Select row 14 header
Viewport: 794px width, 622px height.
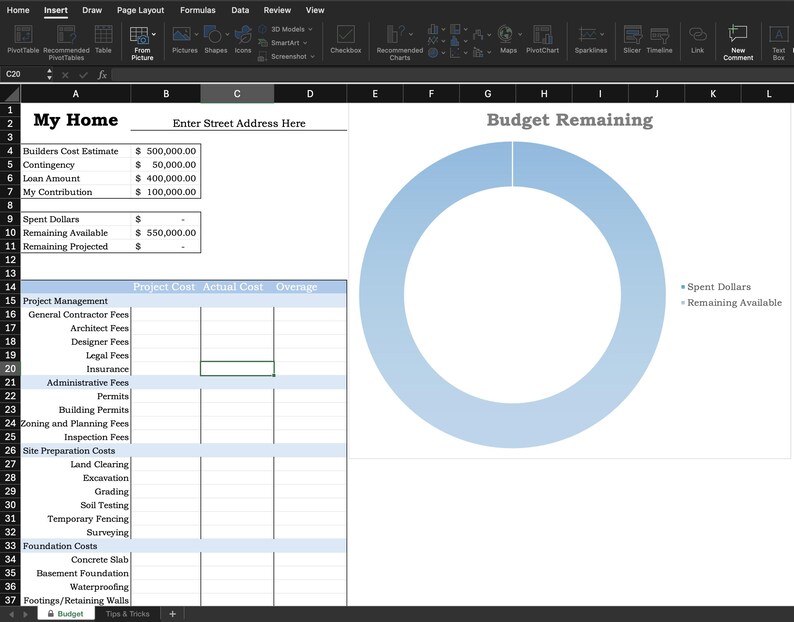[10, 287]
